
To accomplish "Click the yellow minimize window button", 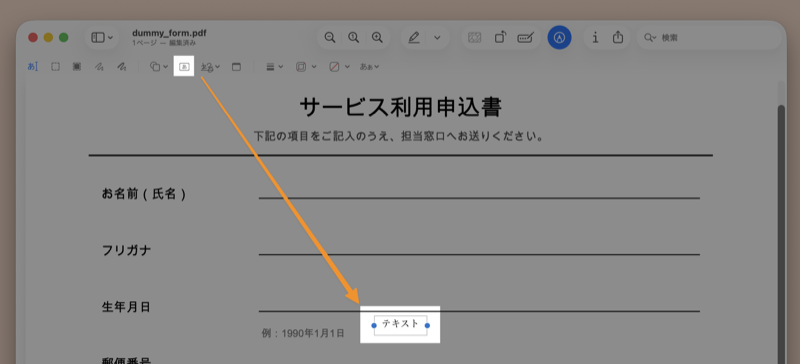I will (48, 37).
